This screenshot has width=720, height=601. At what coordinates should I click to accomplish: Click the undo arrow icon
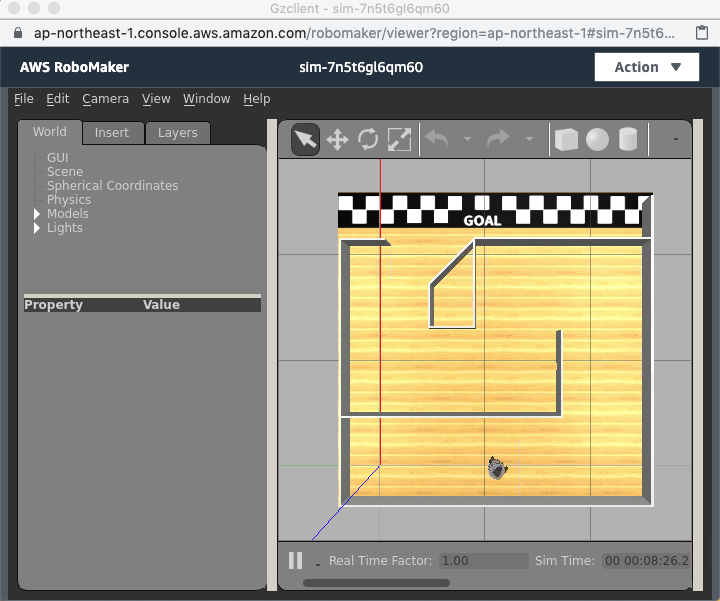click(x=437, y=139)
